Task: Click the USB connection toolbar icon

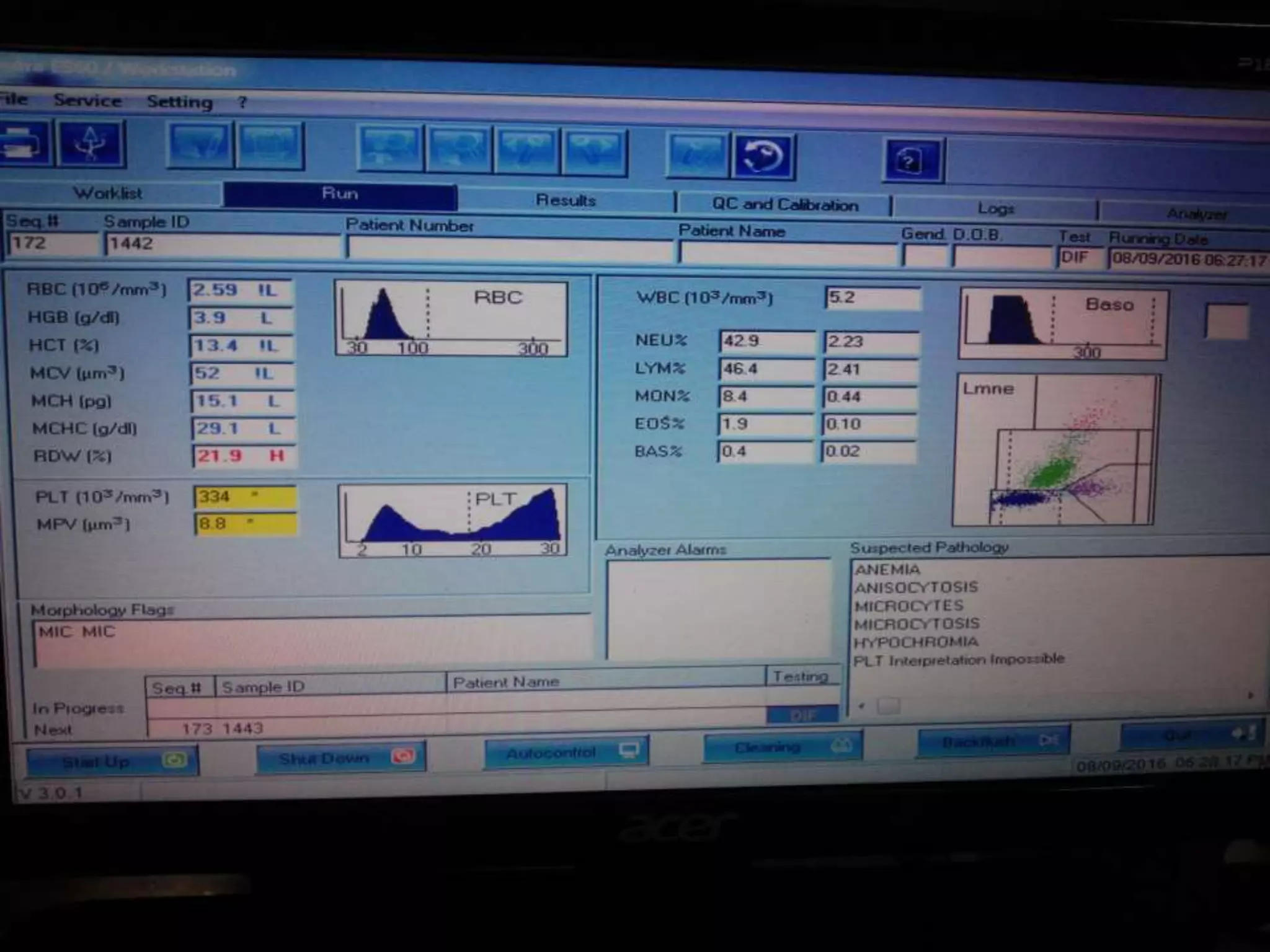Action: click(91, 144)
